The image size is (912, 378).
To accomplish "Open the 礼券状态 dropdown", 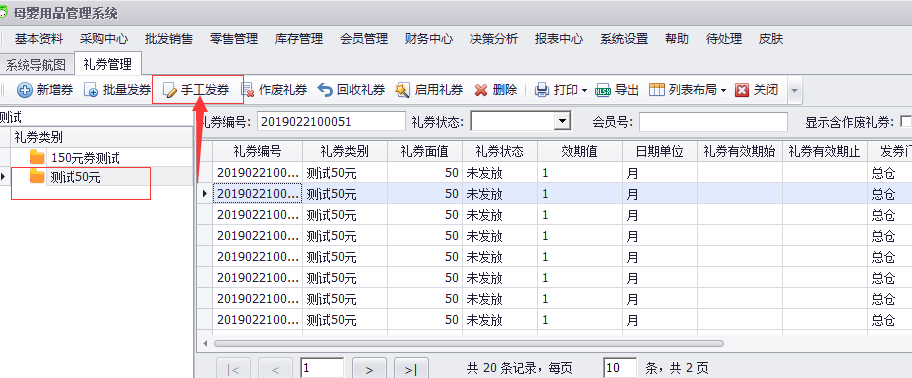I will tap(562, 122).
